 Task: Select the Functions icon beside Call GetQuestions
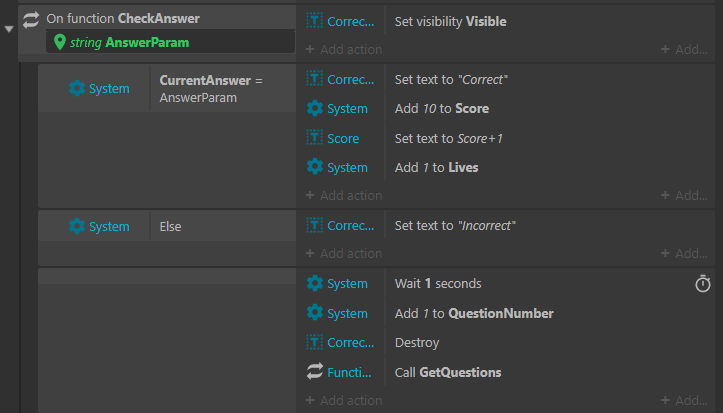click(314, 372)
